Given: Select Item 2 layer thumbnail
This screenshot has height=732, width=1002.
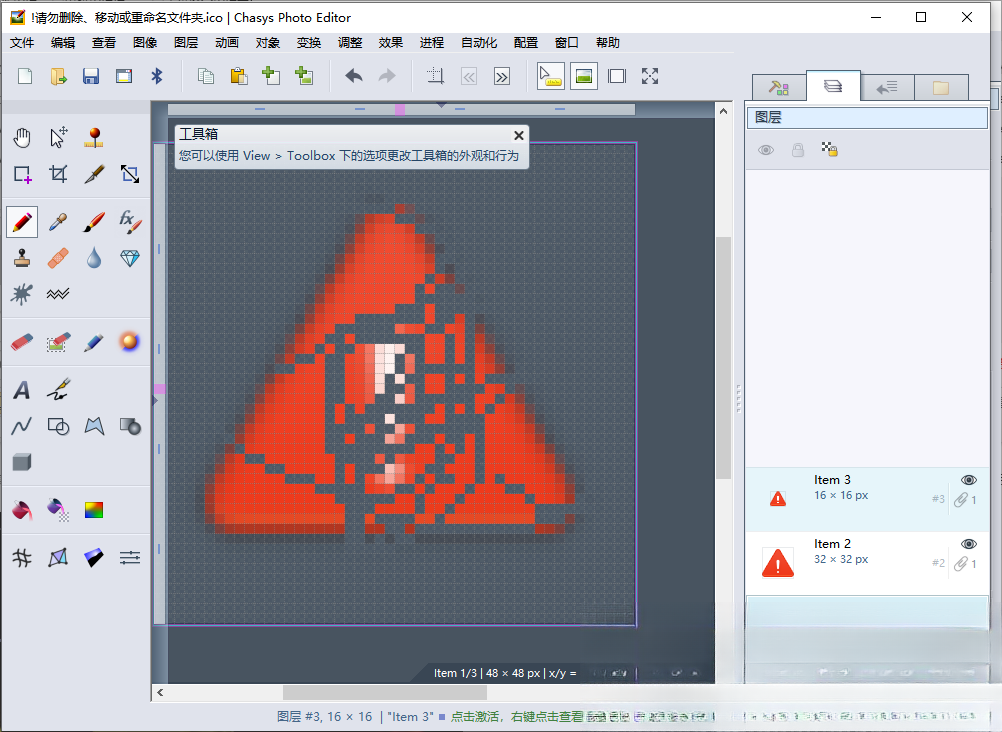Looking at the screenshot, I should point(778,563).
